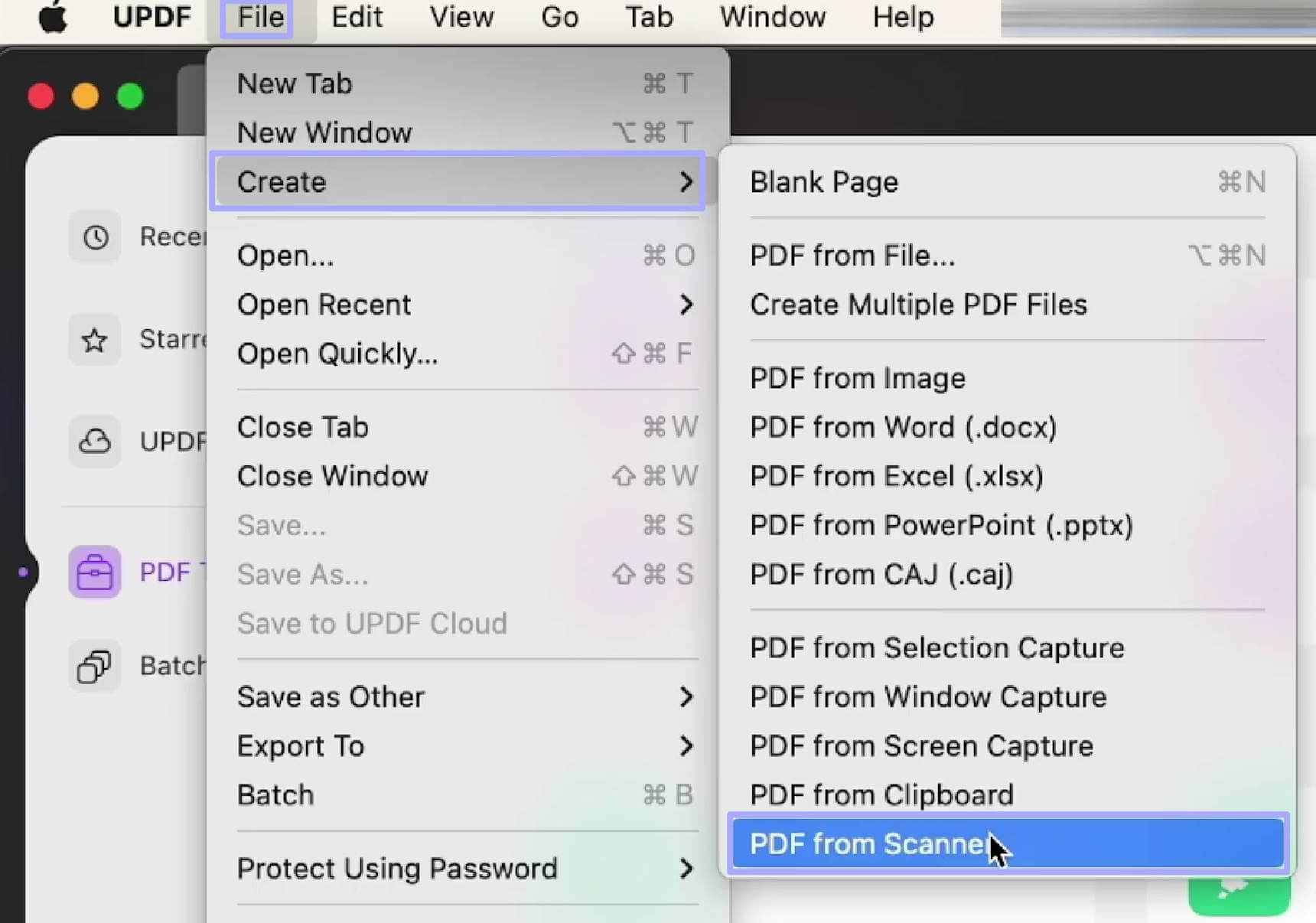Image resolution: width=1316 pixels, height=923 pixels.
Task: Choose New Tab from the File menu
Action: tap(295, 83)
